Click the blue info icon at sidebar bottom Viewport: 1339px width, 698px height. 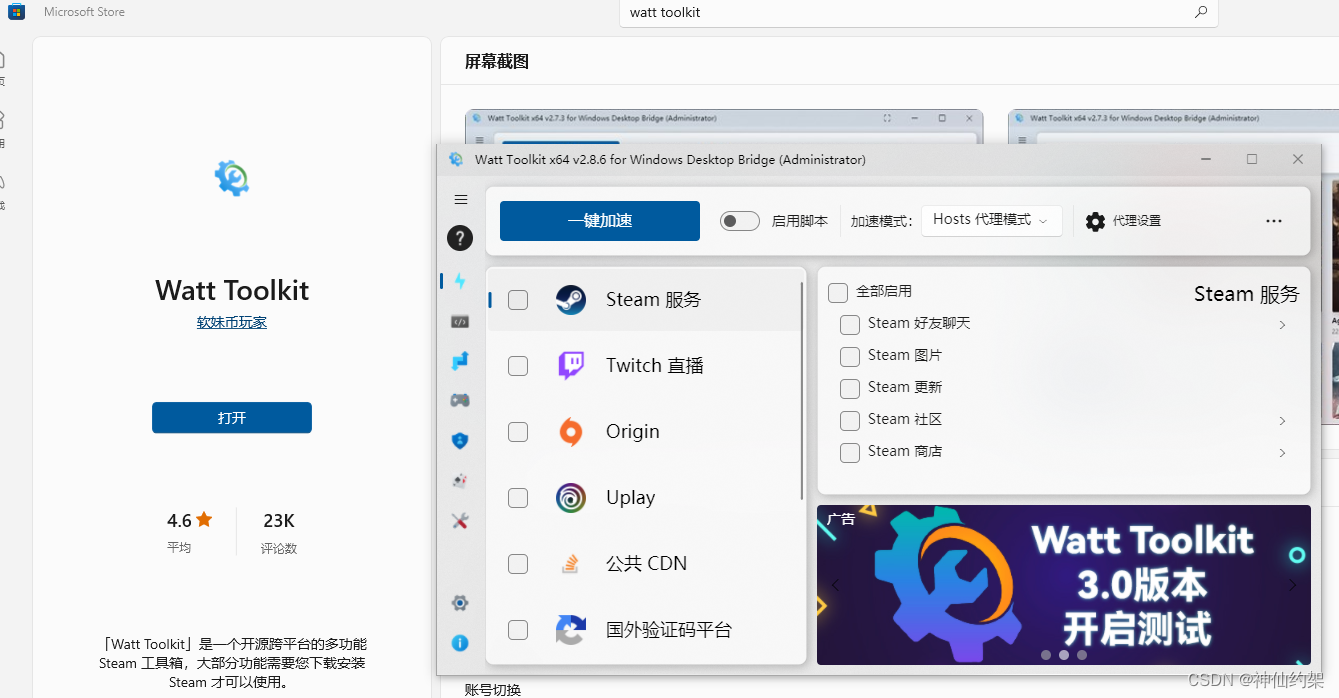pos(460,643)
